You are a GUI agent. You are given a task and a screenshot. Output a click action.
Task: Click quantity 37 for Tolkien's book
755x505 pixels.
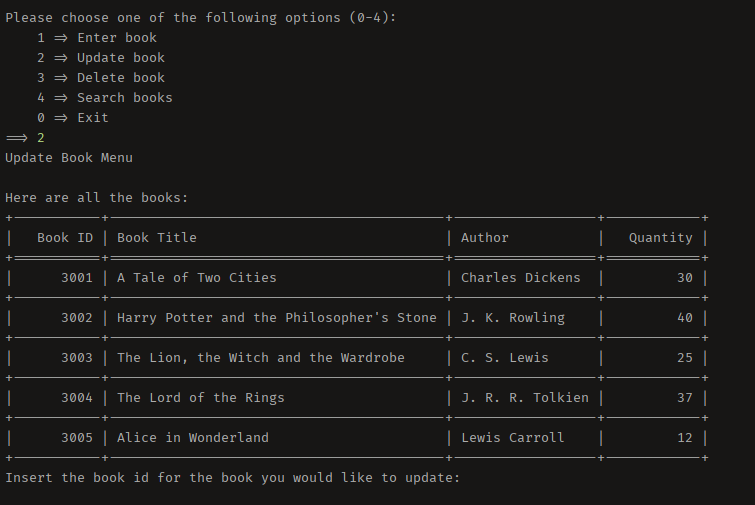click(x=684, y=398)
